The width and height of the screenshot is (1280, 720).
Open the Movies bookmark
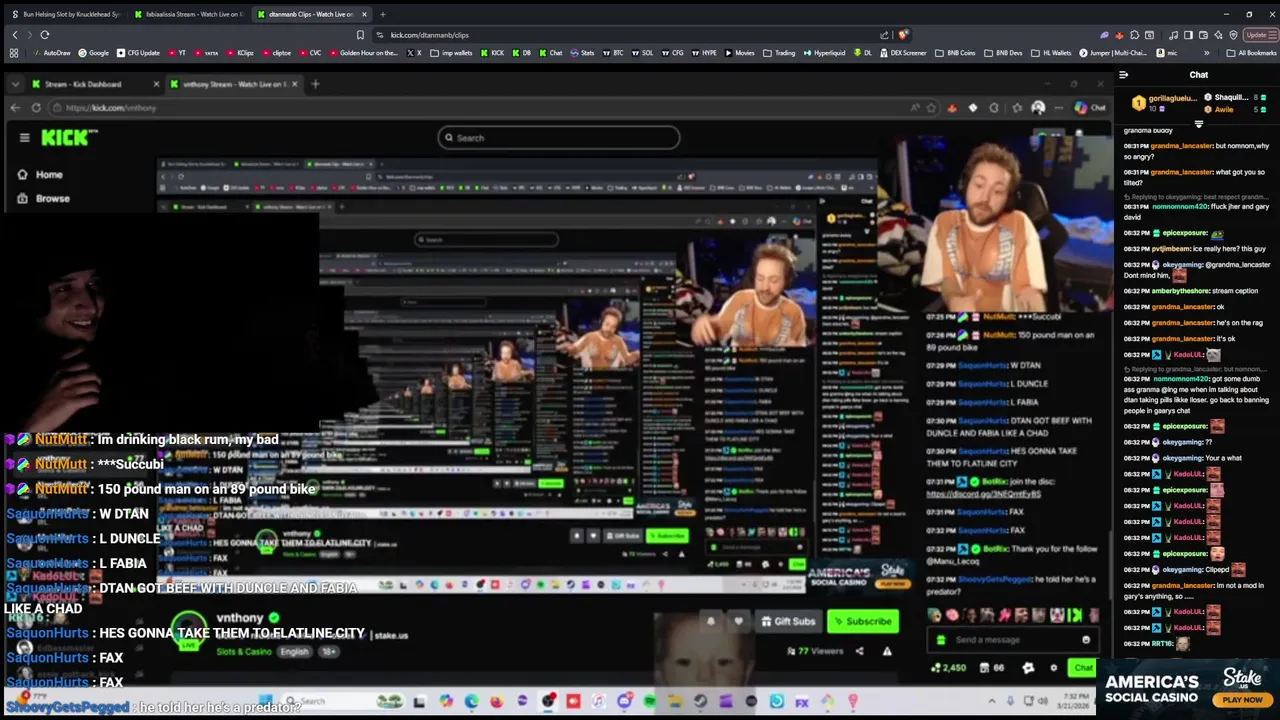pos(739,53)
